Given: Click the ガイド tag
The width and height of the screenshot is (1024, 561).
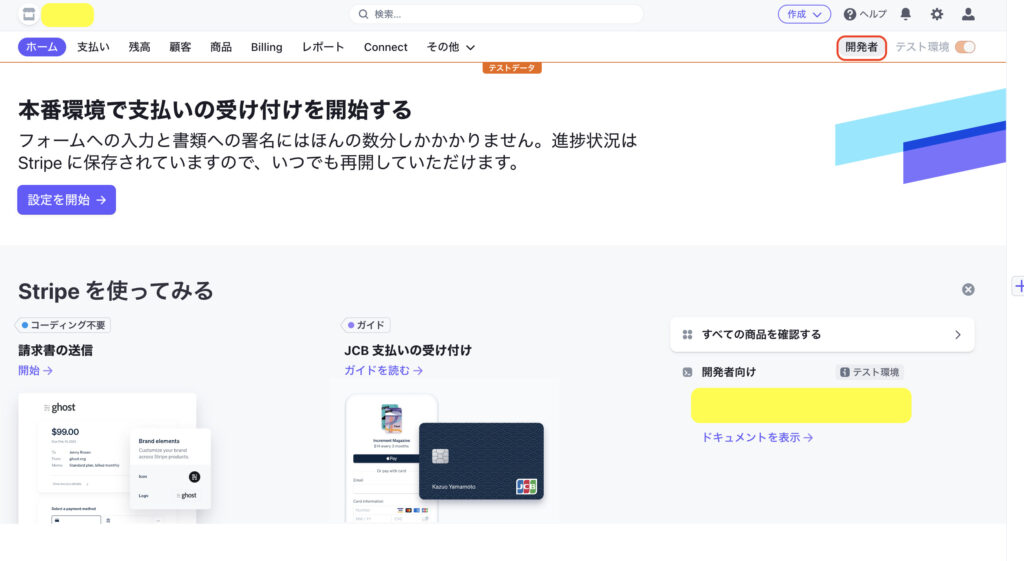Looking at the screenshot, I should (x=366, y=325).
